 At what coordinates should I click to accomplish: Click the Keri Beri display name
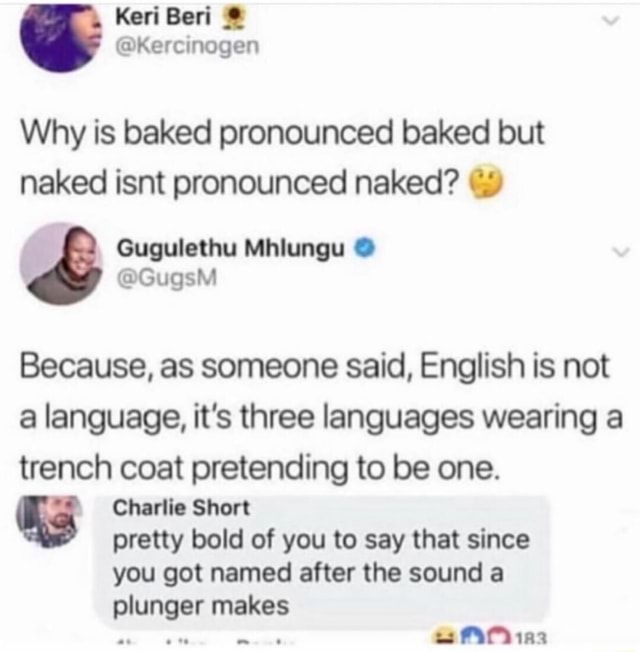point(163,17)
